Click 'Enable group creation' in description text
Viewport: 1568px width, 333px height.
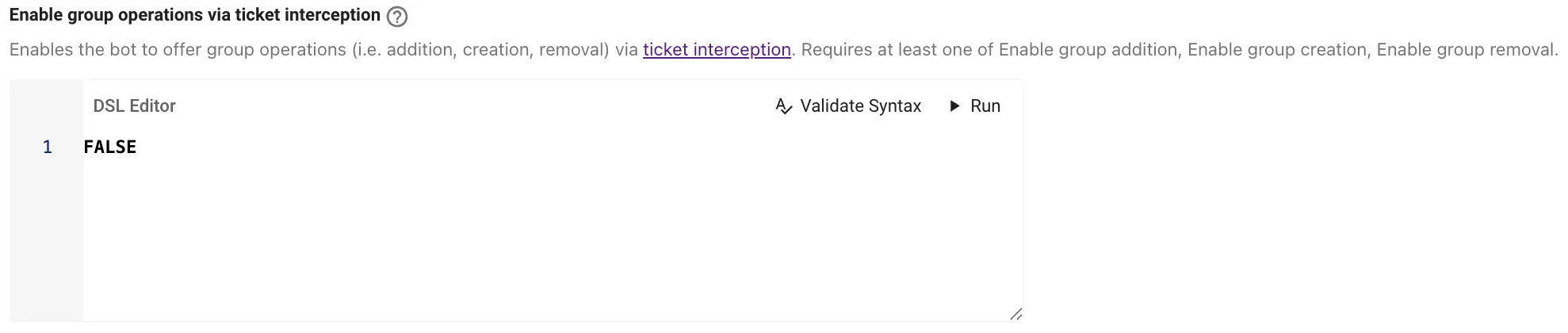[x=1277, y=50]
